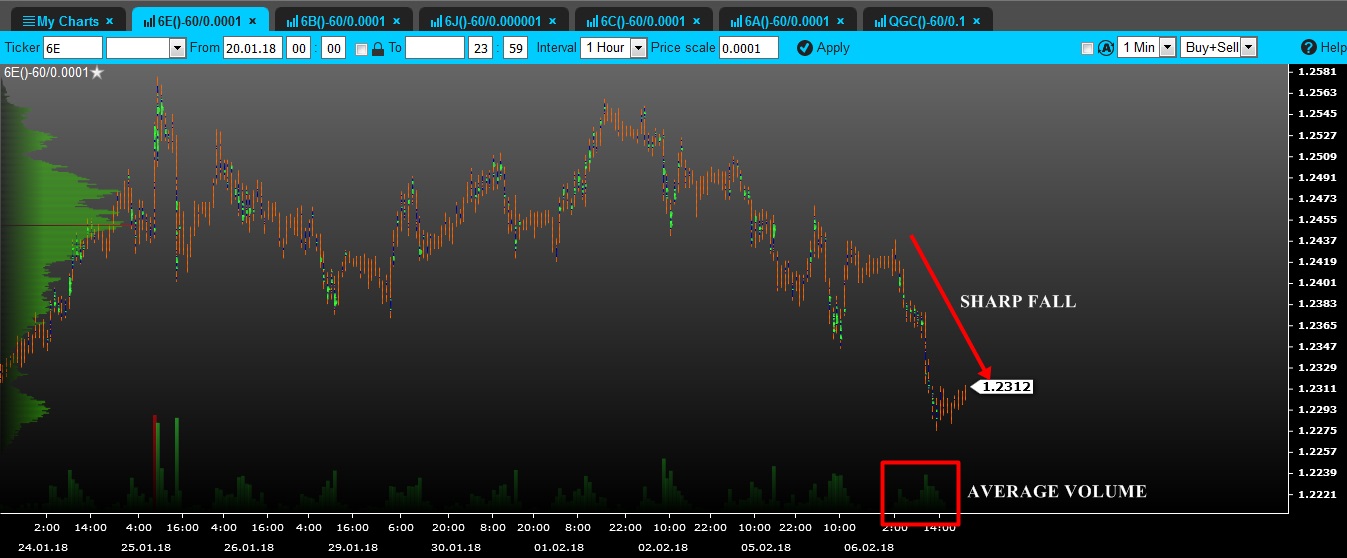Click the From hour field
The width and height of the screenshot is (1347, 558).
(298, 48)
